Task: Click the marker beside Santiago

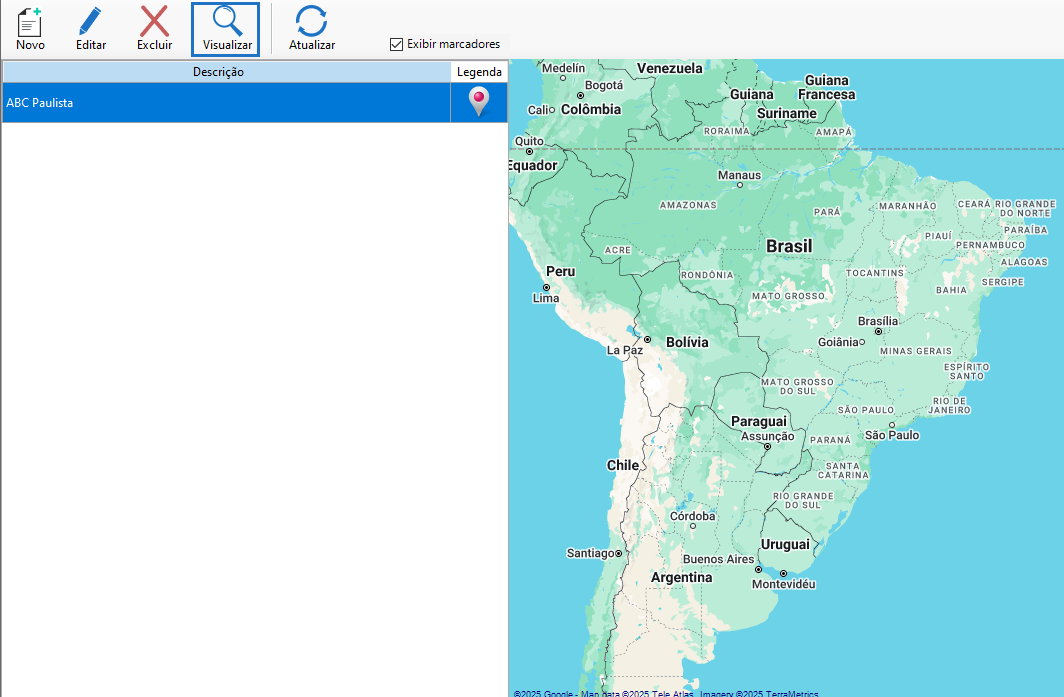Action: click(x=619, y=553)
